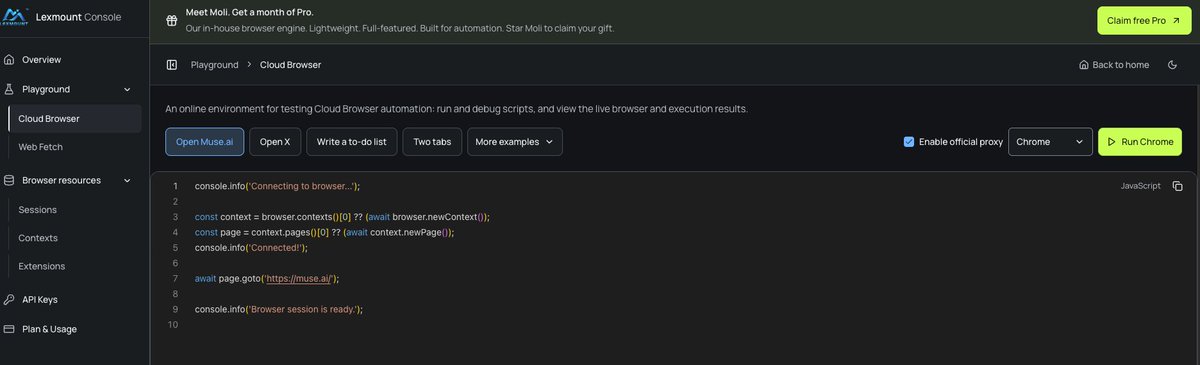Select Write a to-do list example

(x=352, y=142)
